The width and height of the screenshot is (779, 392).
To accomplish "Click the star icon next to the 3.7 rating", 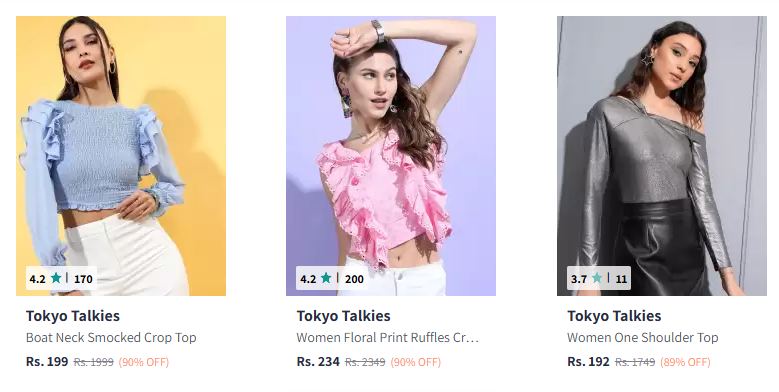I will tap(597, 278).
